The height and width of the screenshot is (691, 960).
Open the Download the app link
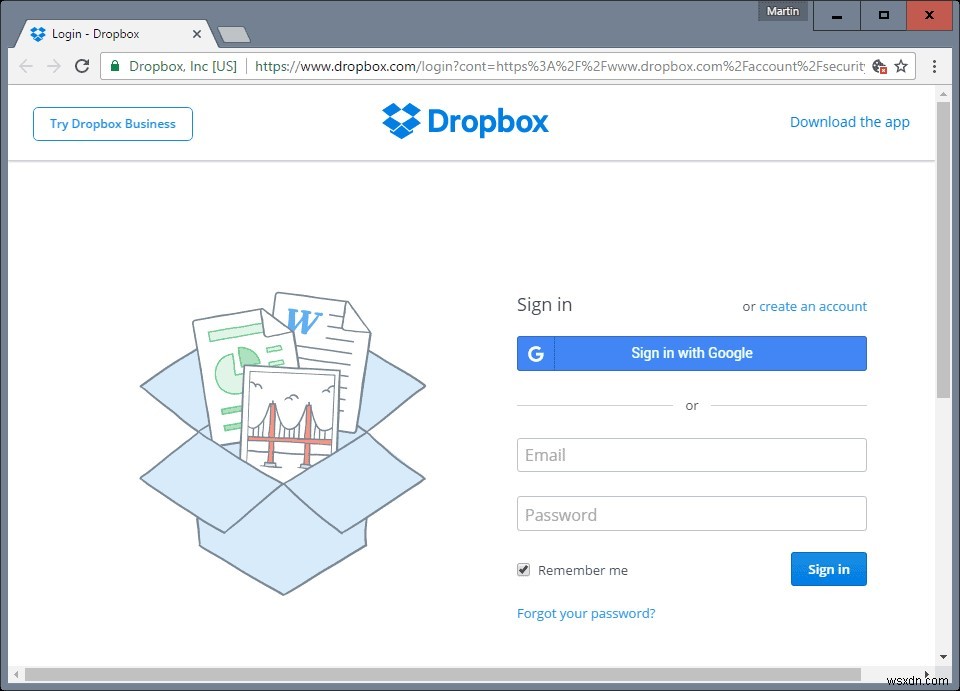[x=850, y=122]
